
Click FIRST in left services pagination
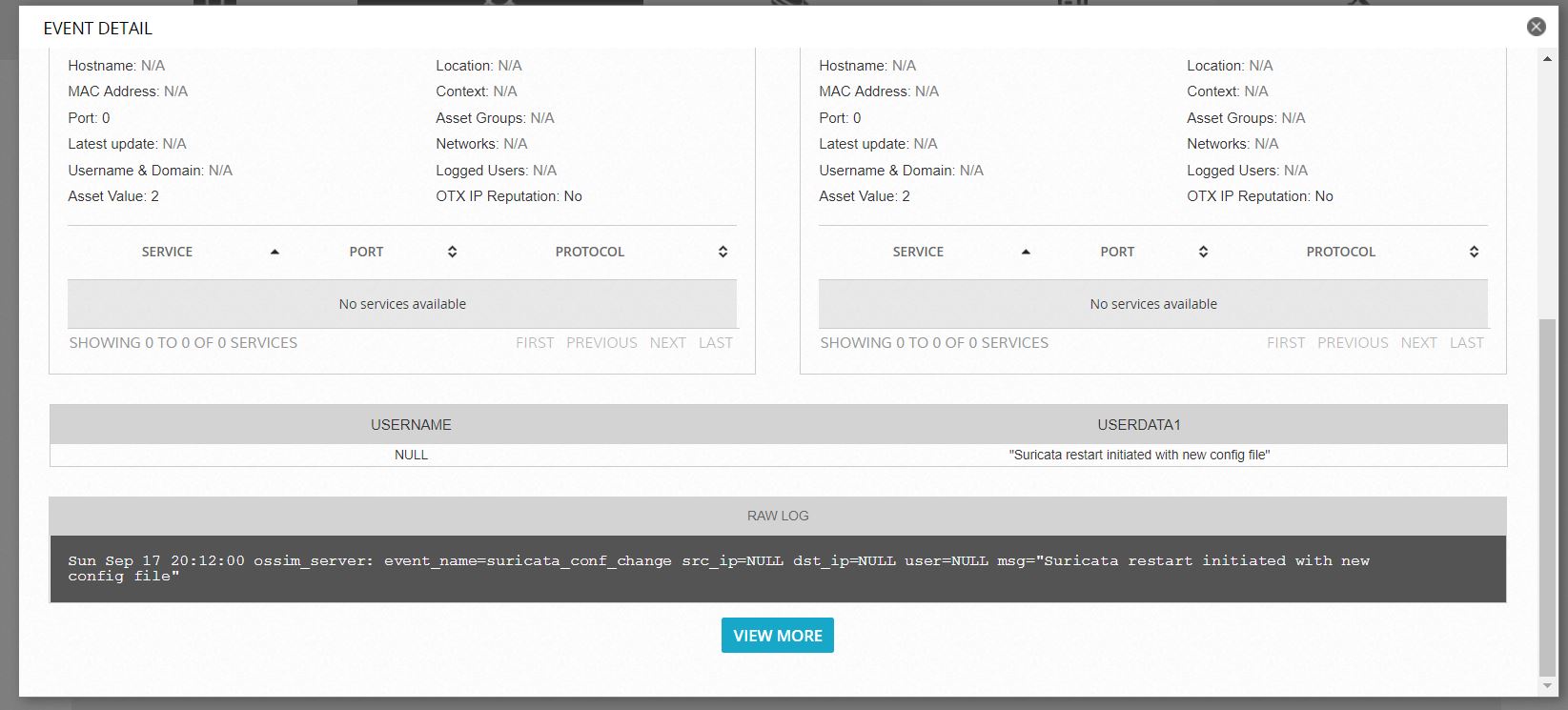(x=535, y=343)
